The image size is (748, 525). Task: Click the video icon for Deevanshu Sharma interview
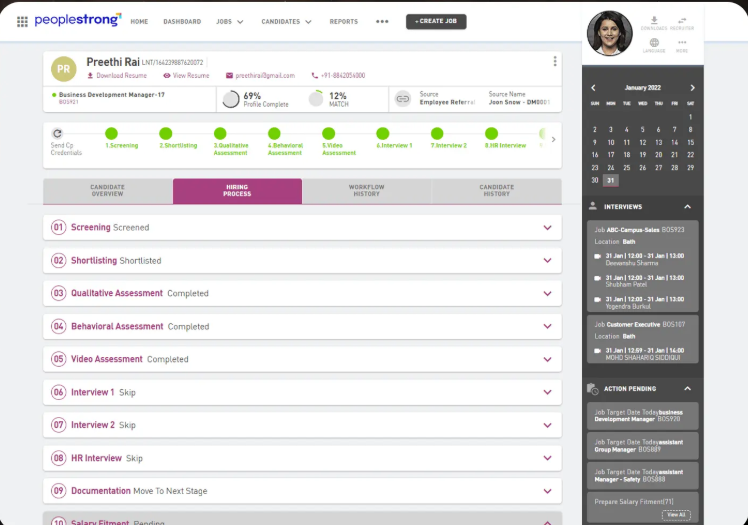pos(597,256)
